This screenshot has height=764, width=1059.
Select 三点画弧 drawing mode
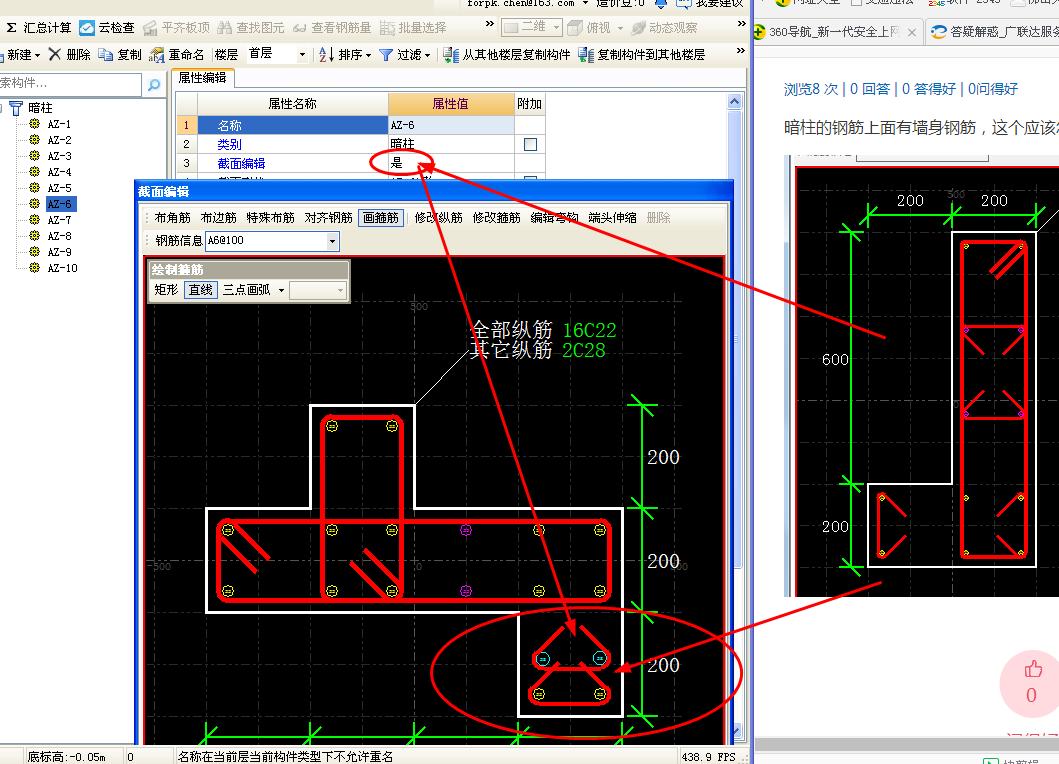pyautogui.click(x=247, y=290)
